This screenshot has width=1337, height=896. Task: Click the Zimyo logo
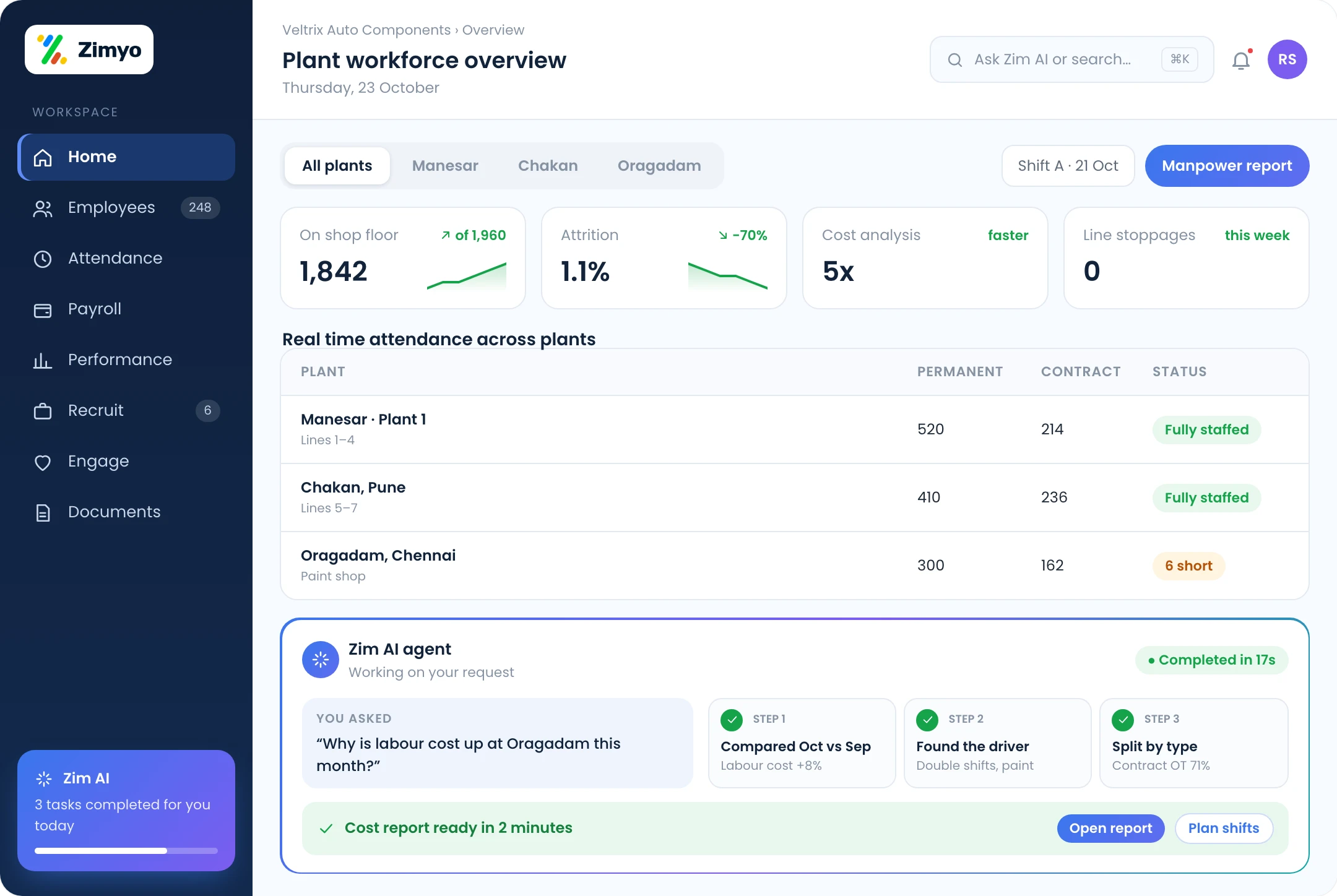89,50
